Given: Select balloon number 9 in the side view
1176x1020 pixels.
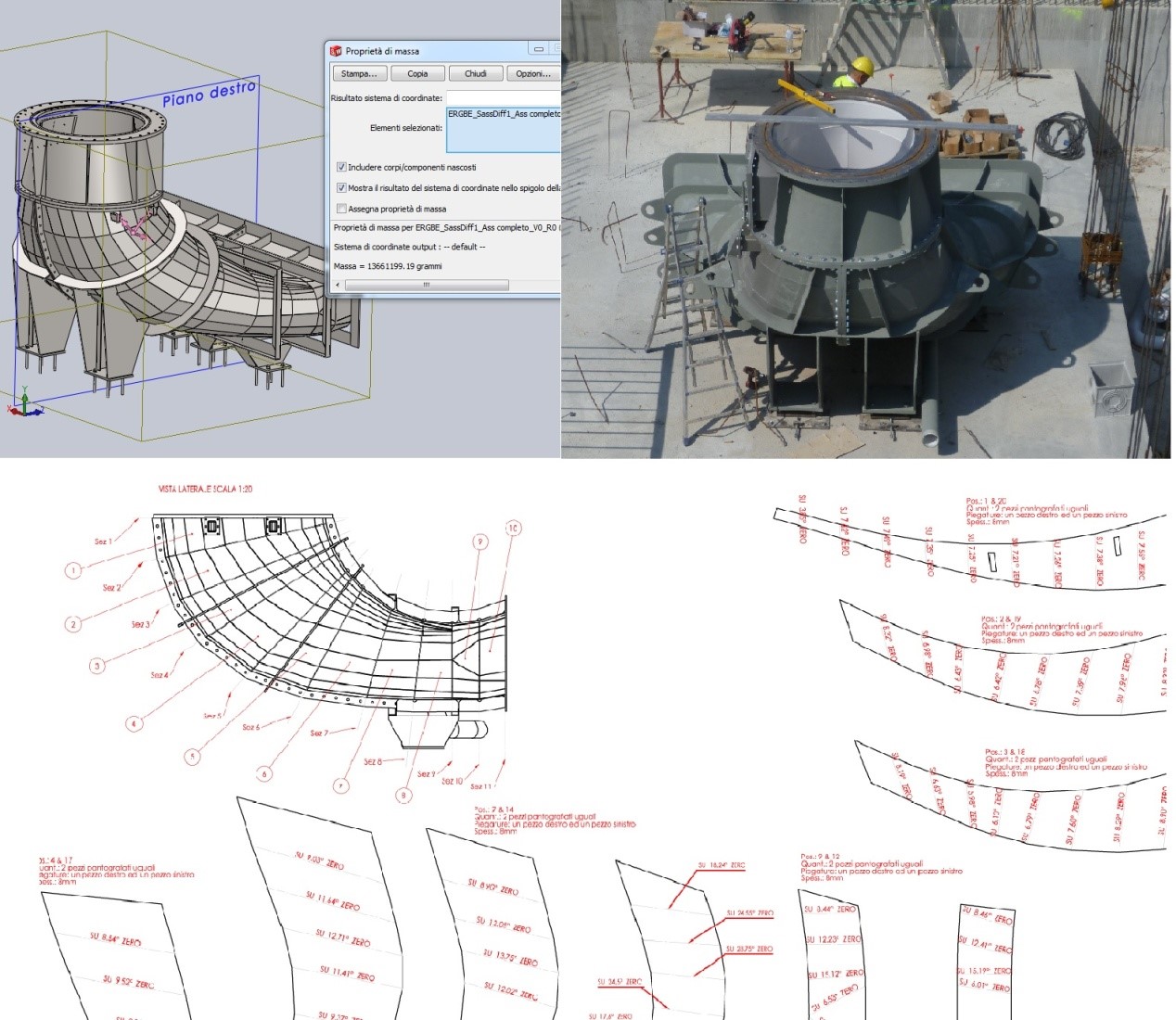Looking at the screenshot, I should (x=479, y=542).
